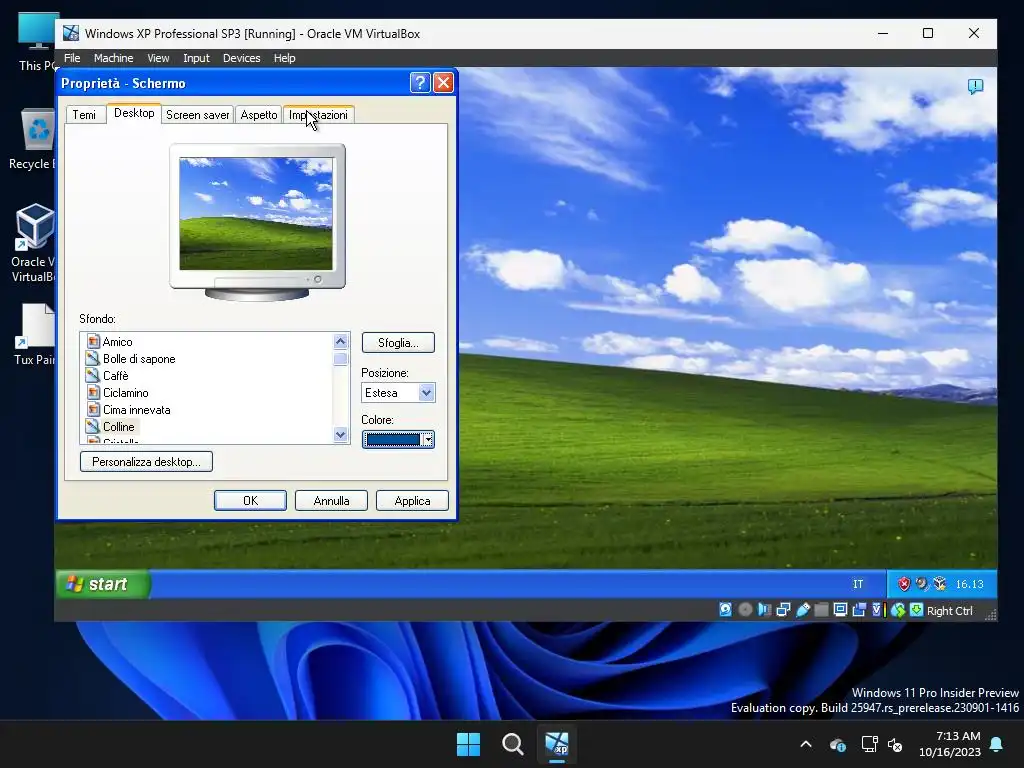This screenshot has width=1024, height=768.
Task: Open the VirtualBox notification center icon
Action: pyautogui.click(x=975, y=86)
